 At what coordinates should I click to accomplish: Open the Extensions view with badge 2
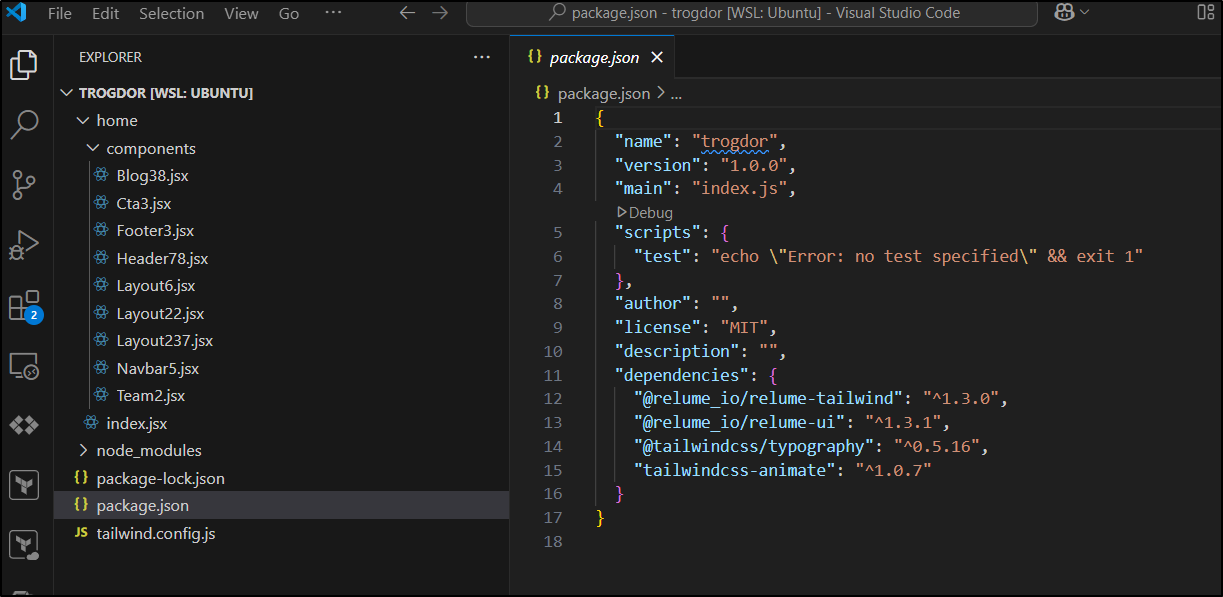pyautogui.click(x=24, y=307)
